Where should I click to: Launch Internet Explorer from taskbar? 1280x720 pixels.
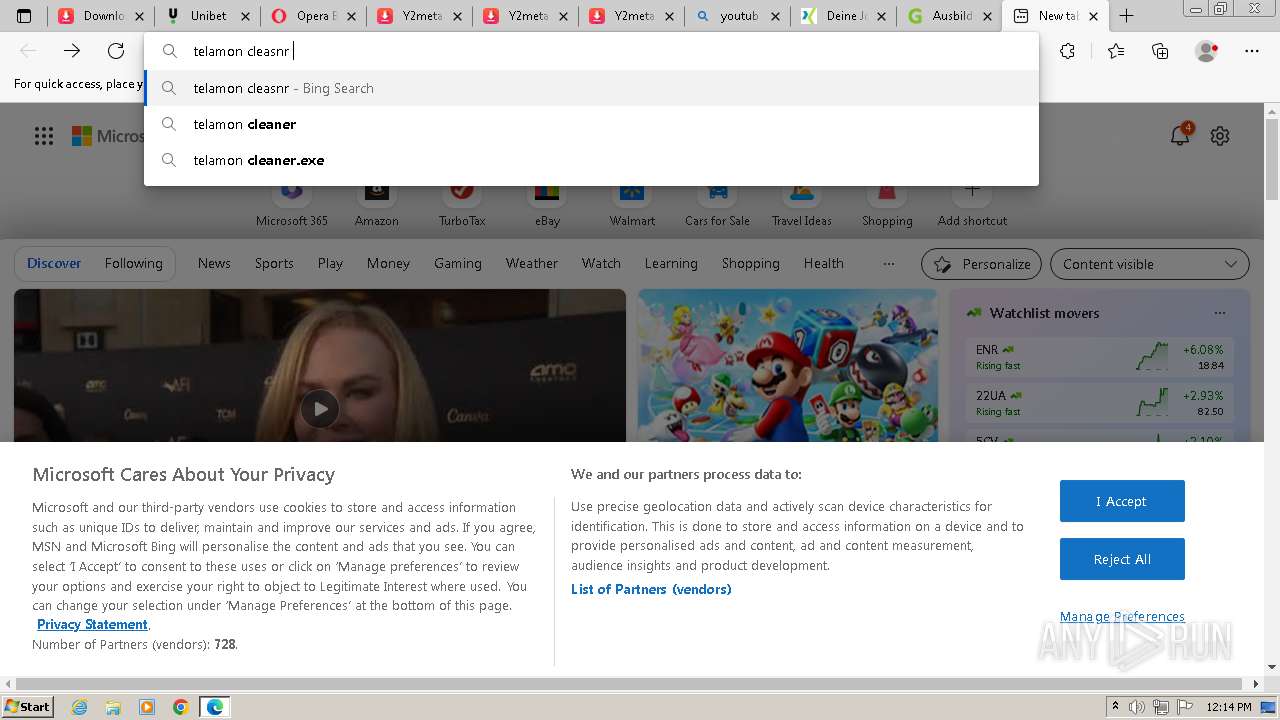(x=79, y=707)
